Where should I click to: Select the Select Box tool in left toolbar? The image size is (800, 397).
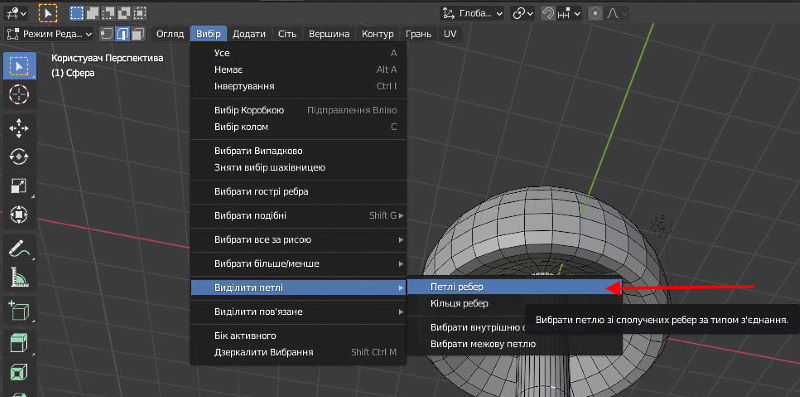(x=19, y=66)
